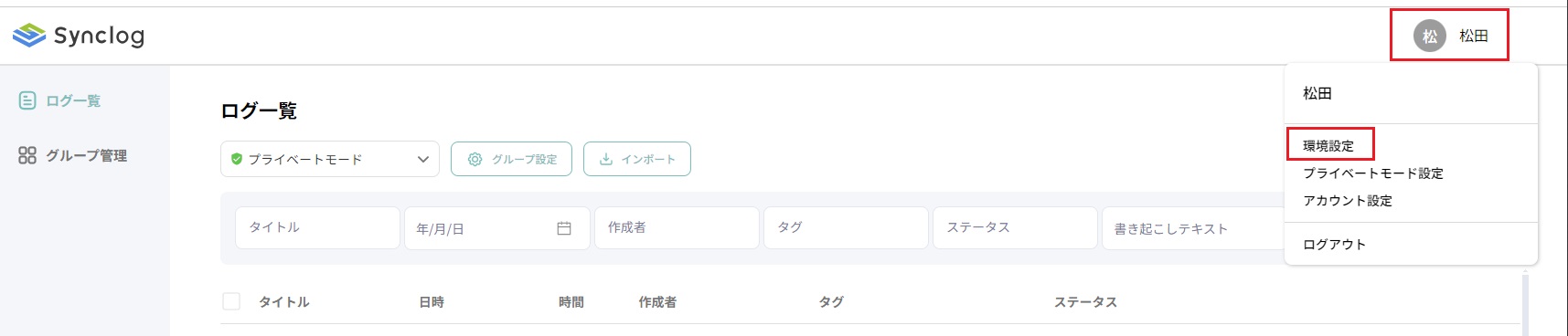
Task: Select ログアウト in the user menu
Action: pos(1335,245)
